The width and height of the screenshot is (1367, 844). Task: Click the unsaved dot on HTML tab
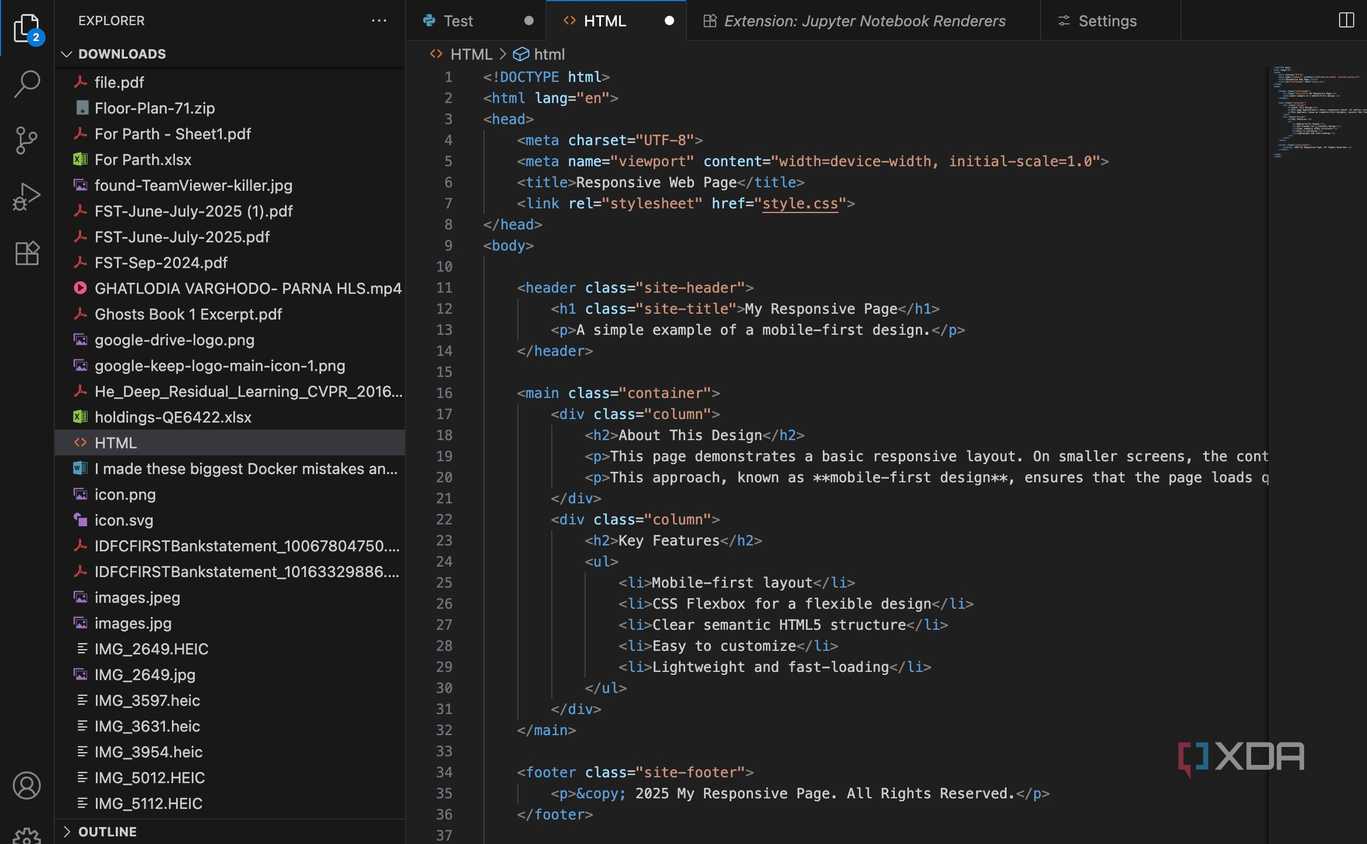[x=669, y=20]
